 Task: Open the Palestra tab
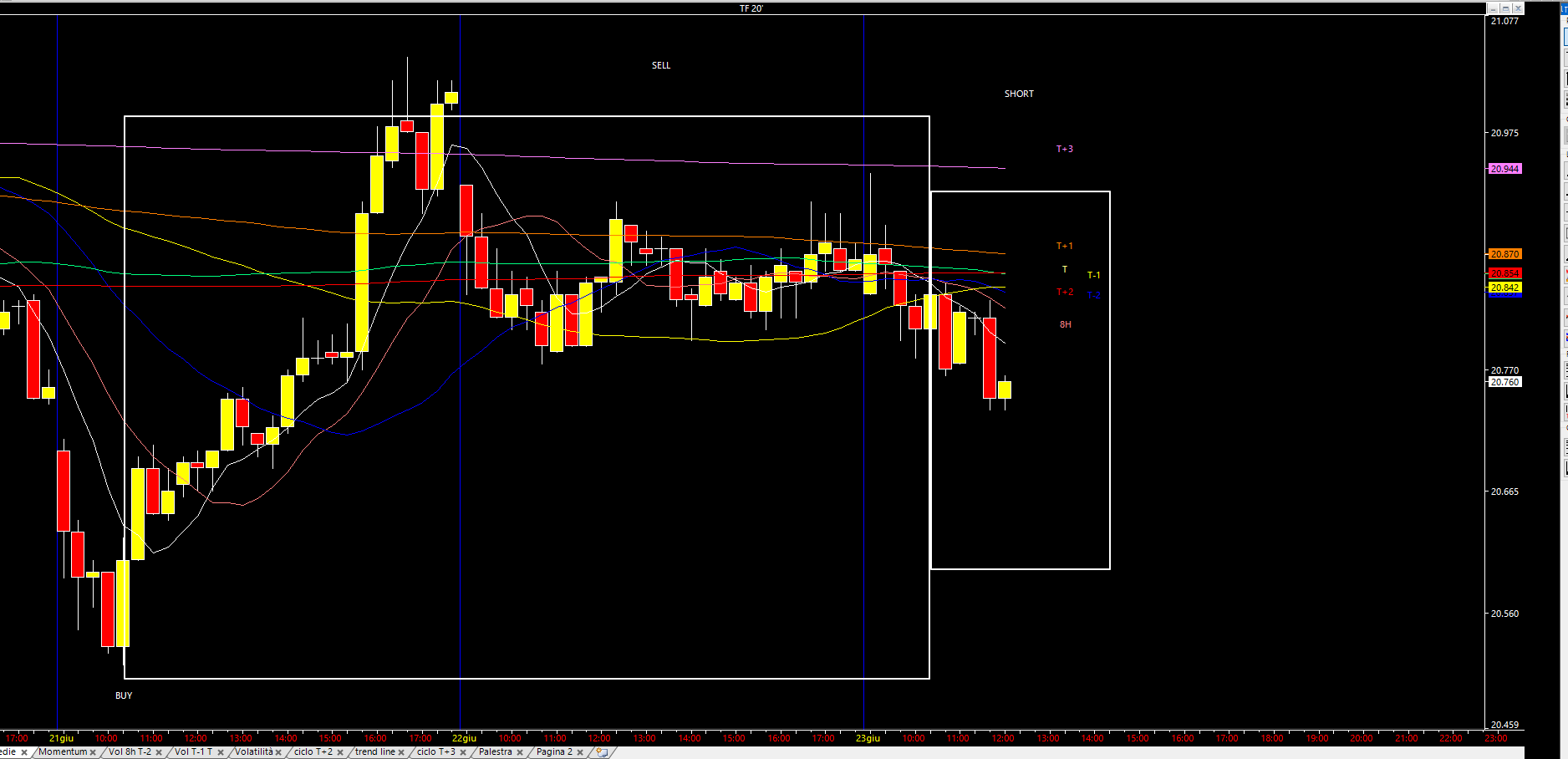coord(496,752)
